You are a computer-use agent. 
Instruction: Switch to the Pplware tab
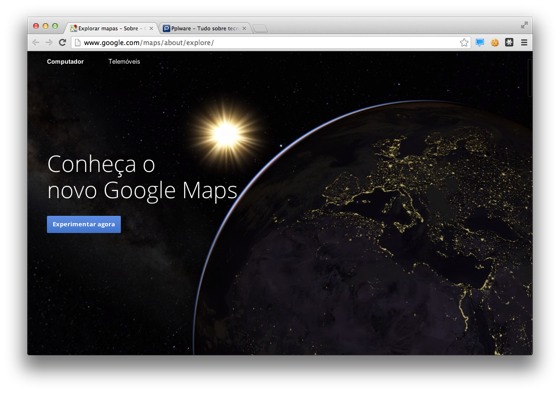(205, 28)
